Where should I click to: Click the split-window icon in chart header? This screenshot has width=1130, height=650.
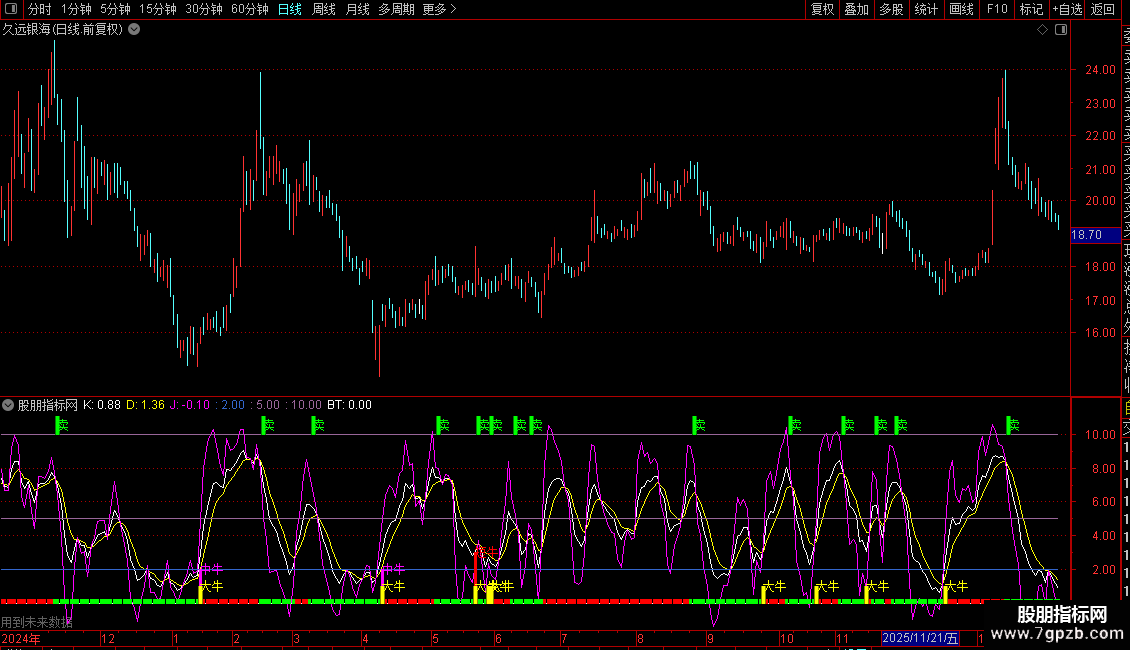(1060, 30)
